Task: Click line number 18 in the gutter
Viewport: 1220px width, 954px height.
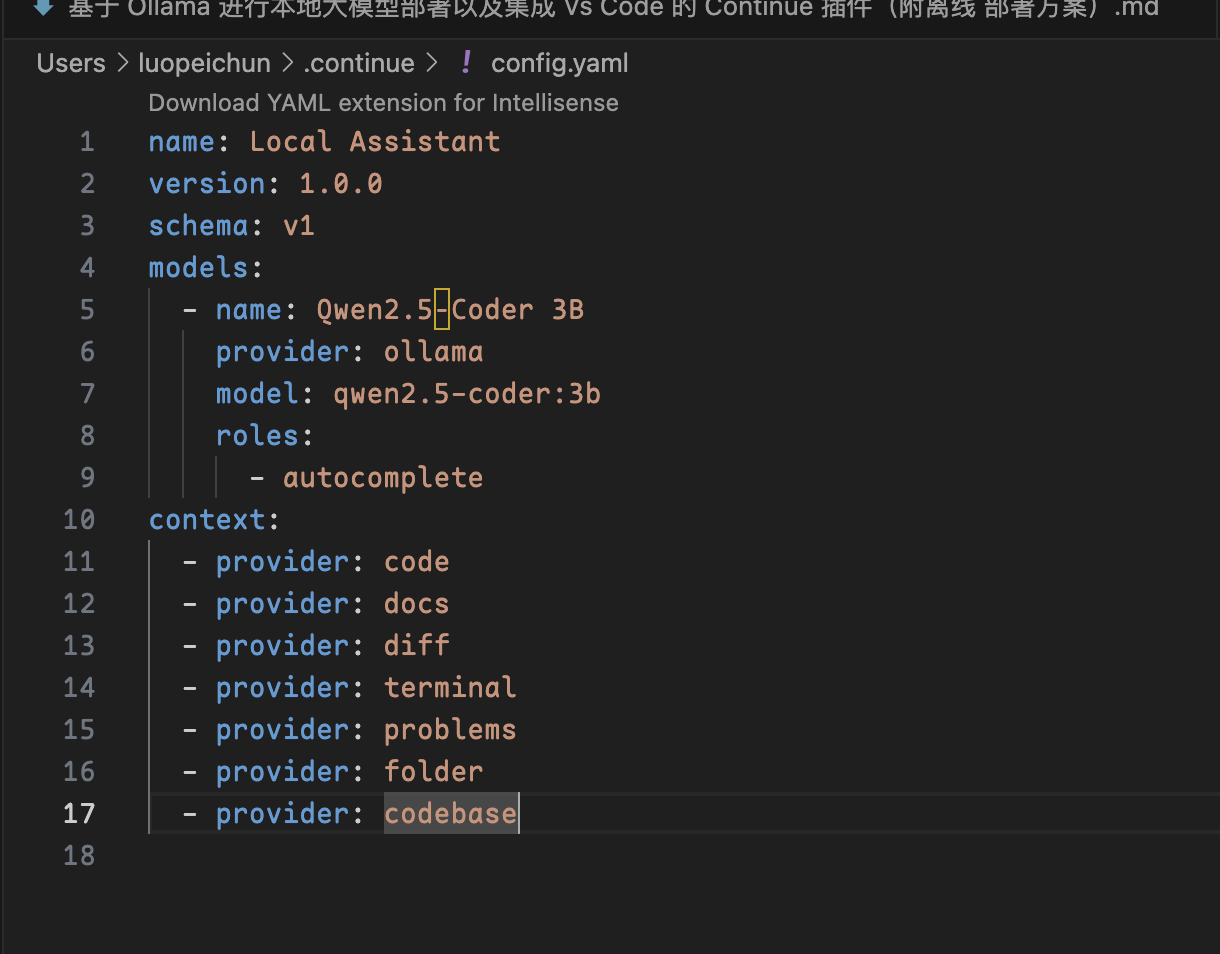Action: coord(79,856)
